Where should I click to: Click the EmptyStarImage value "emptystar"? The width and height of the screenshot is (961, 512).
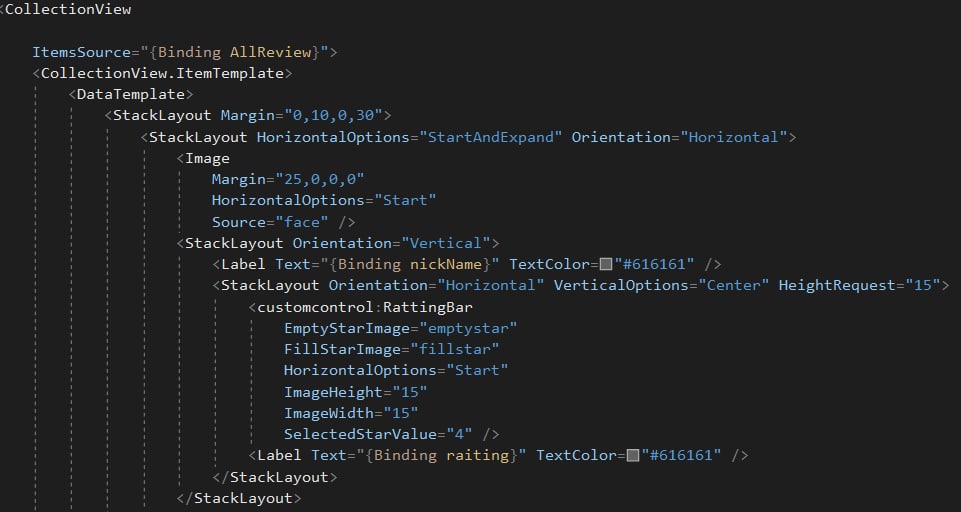click(x=468, y=328)
